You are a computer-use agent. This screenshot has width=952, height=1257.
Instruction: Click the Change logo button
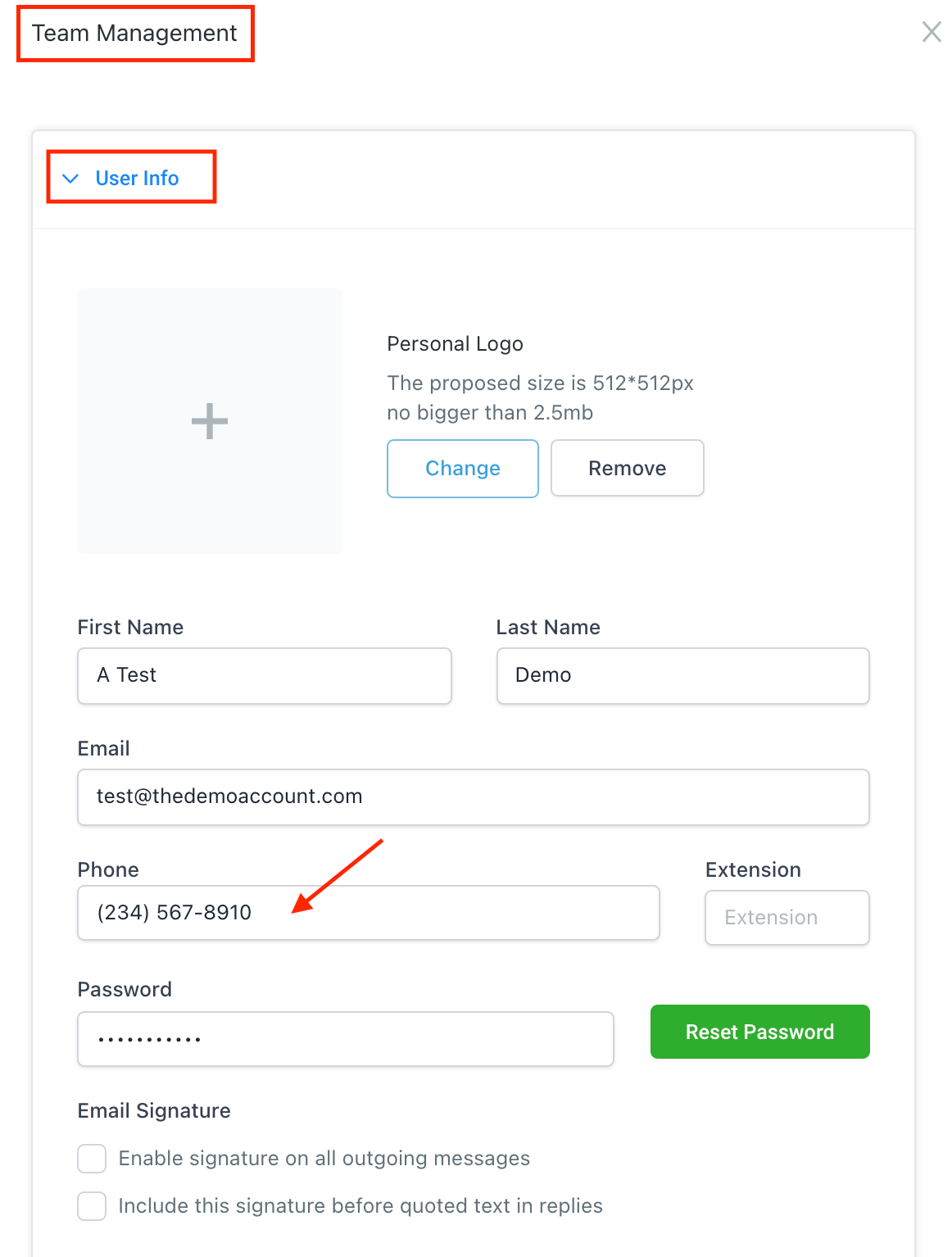click(462, 468)
